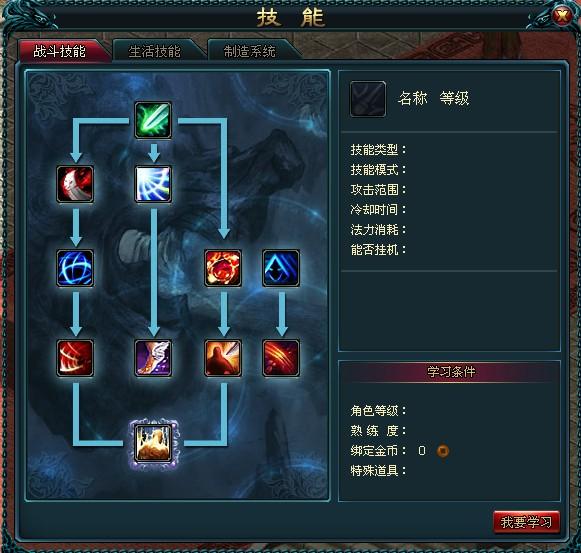Click the 绑定金币 coin icon
Viewport: 581px width, 553px height.
pyautogui.click(x=442, y=451)
